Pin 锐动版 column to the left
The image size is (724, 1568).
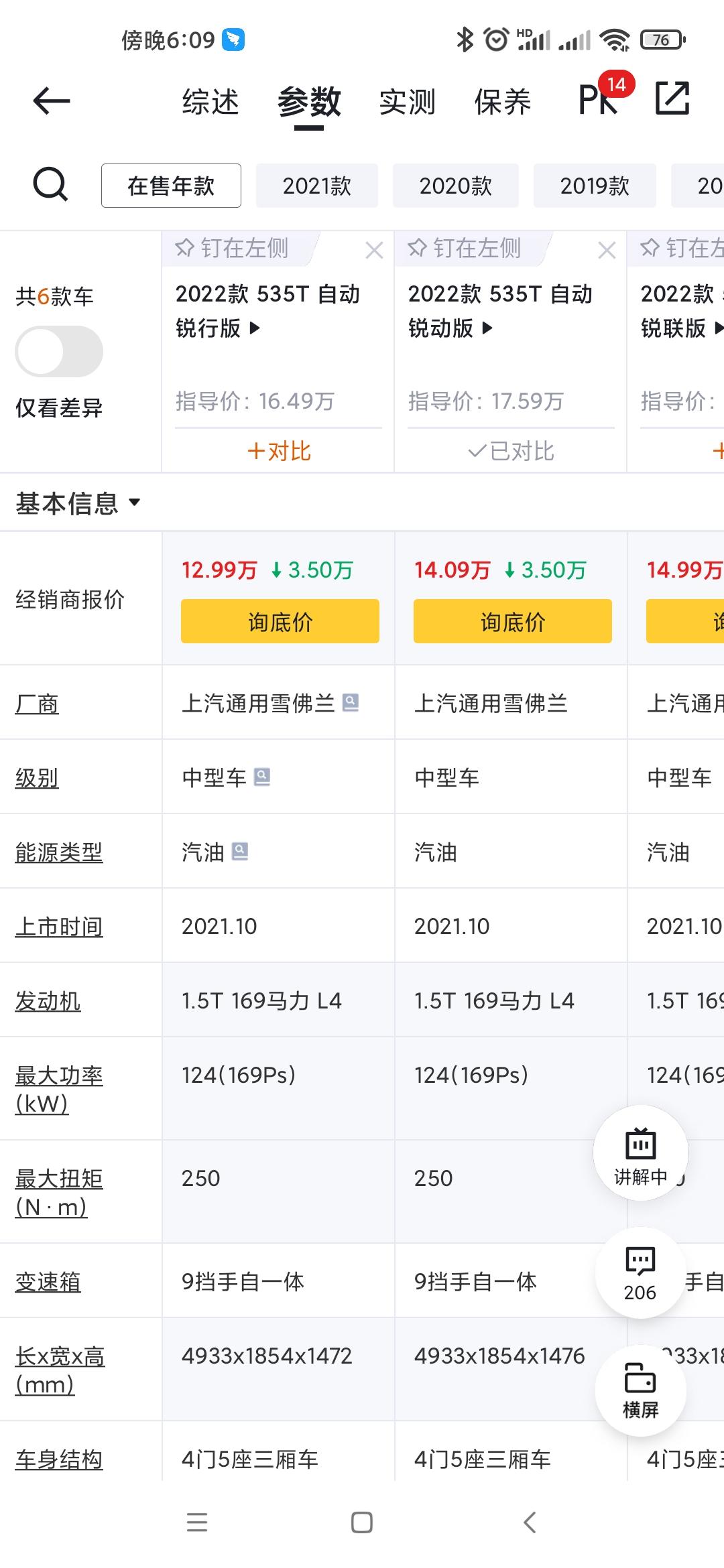click(465, 249)
